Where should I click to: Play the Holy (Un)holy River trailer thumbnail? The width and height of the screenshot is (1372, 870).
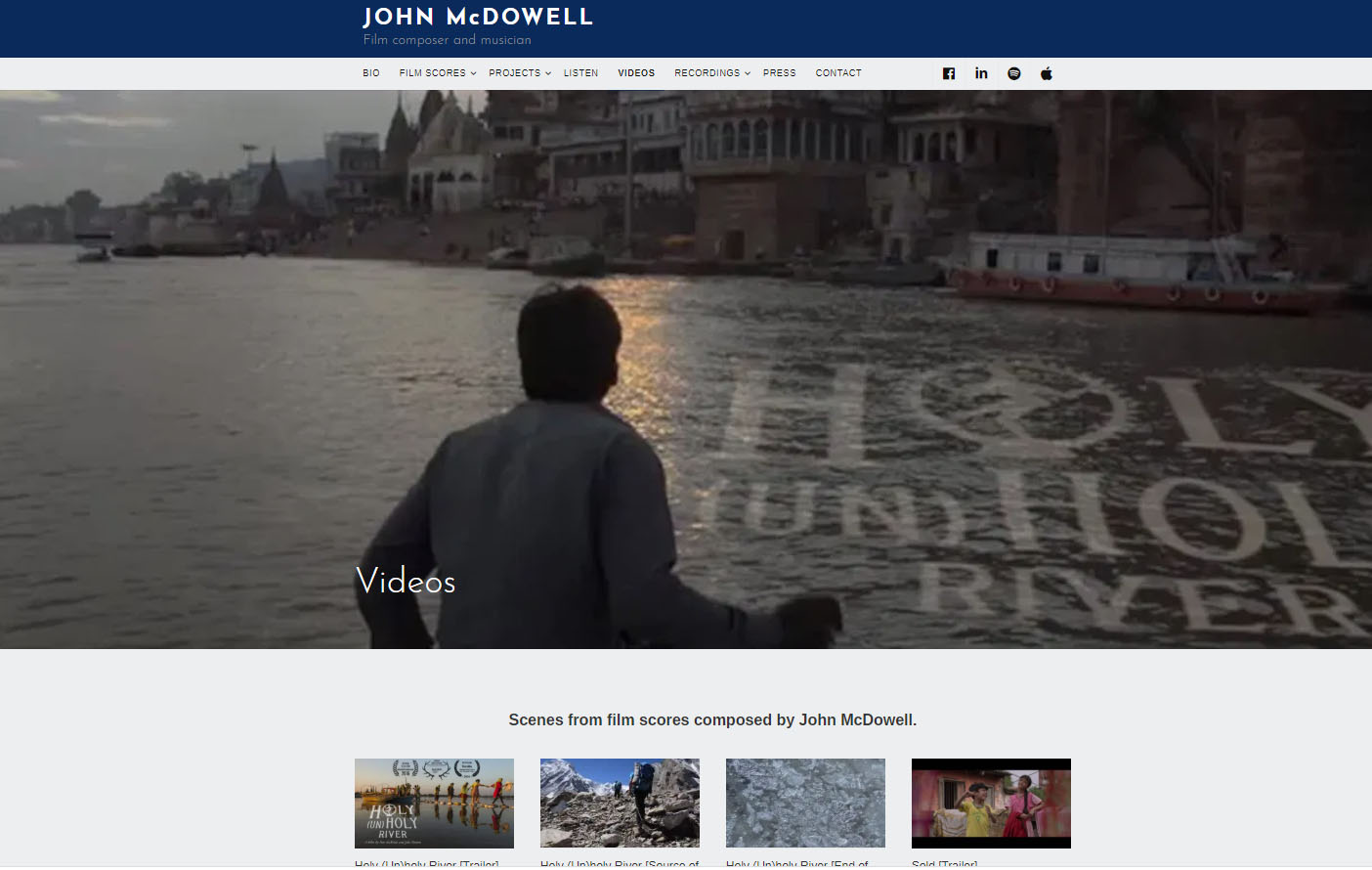(434, 804)
